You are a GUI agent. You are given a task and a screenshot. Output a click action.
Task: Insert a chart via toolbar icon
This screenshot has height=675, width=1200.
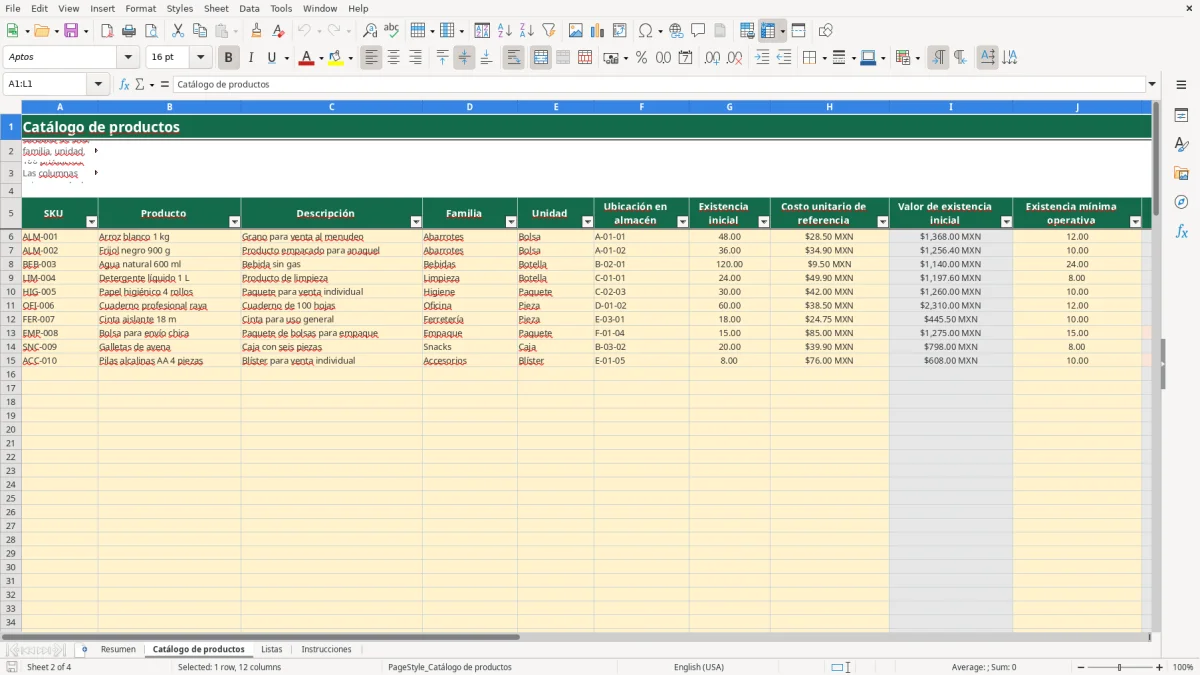click(x=598, y=31)
